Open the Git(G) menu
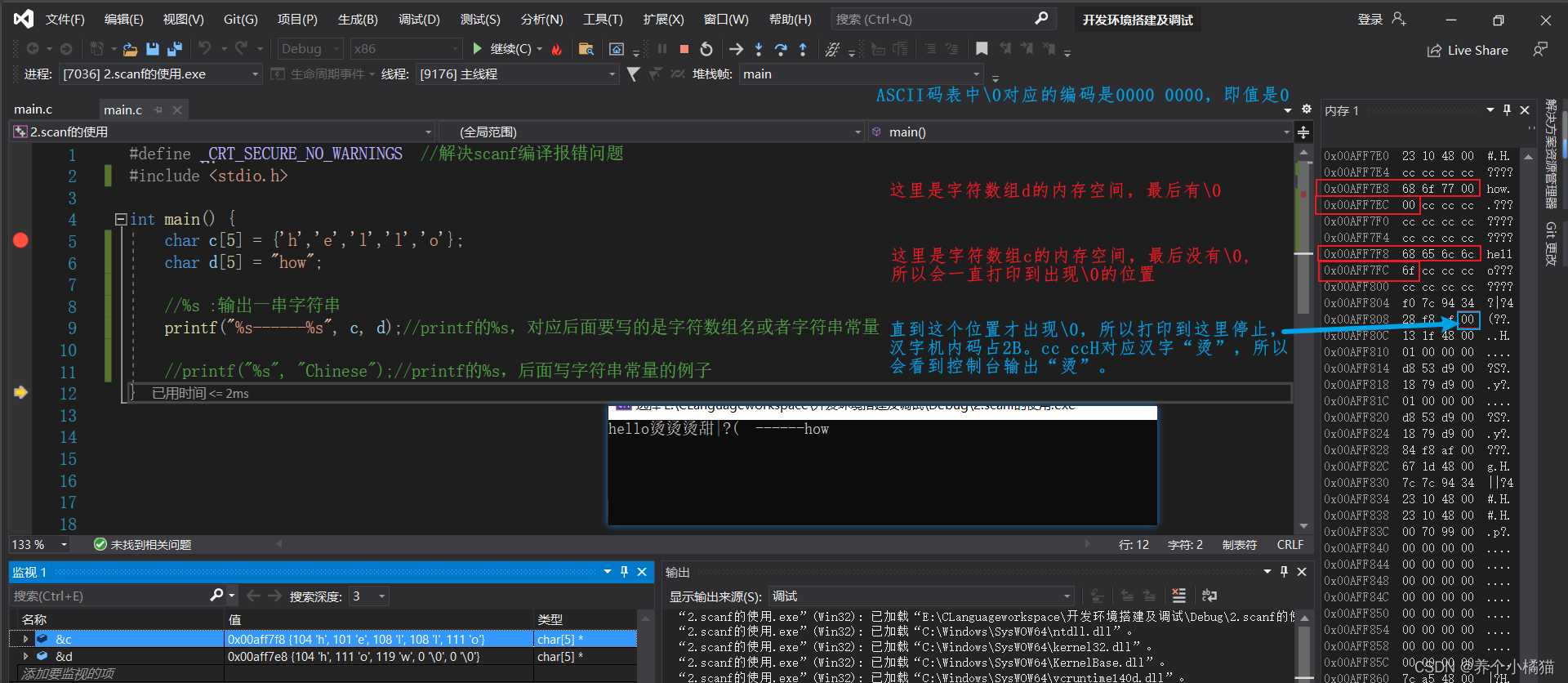This screenshot has width=1568, height=683. pyautogui.click(x=241, y=19)
